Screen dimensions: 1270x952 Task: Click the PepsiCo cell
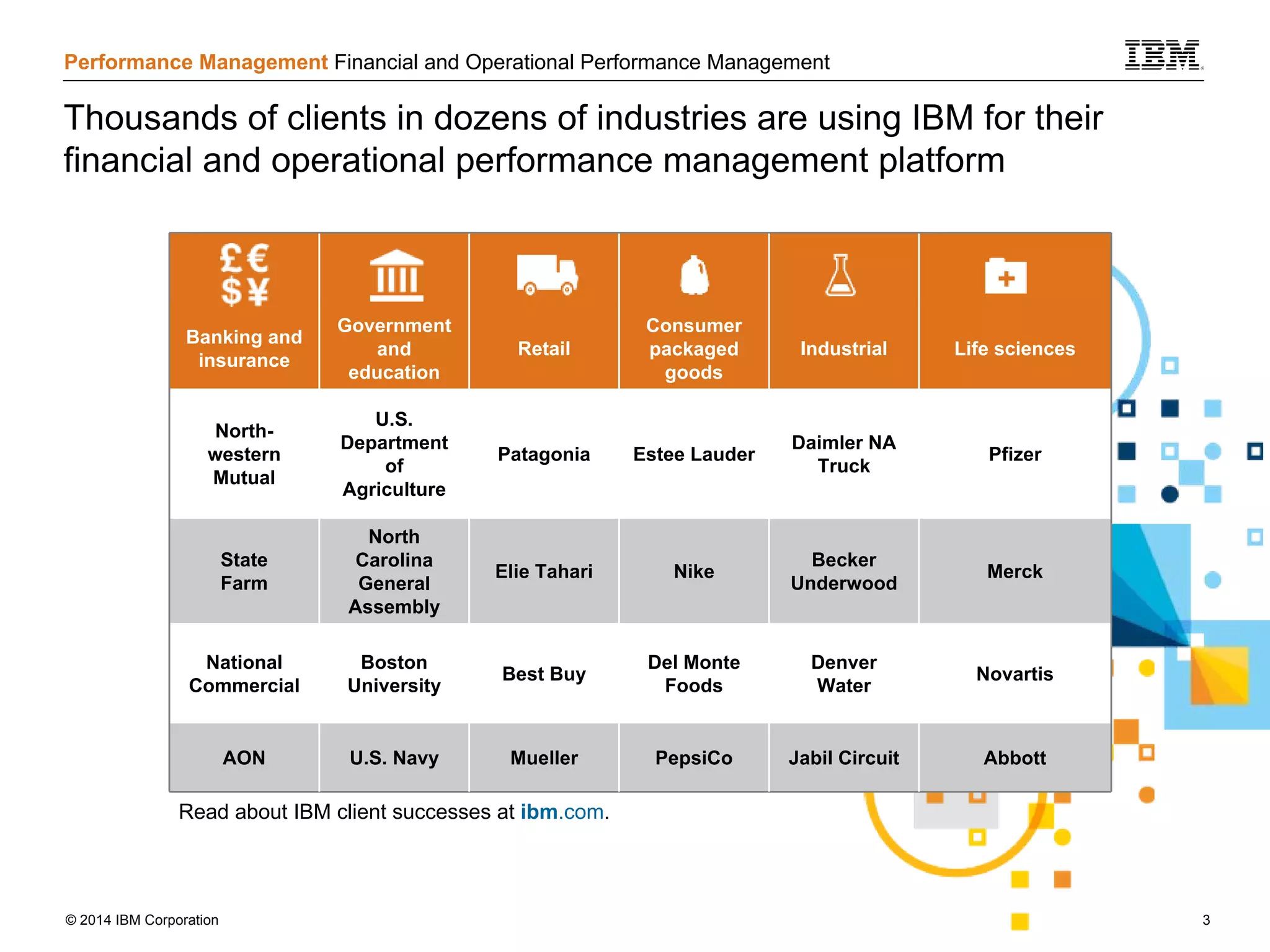click(x=694, y=757)
